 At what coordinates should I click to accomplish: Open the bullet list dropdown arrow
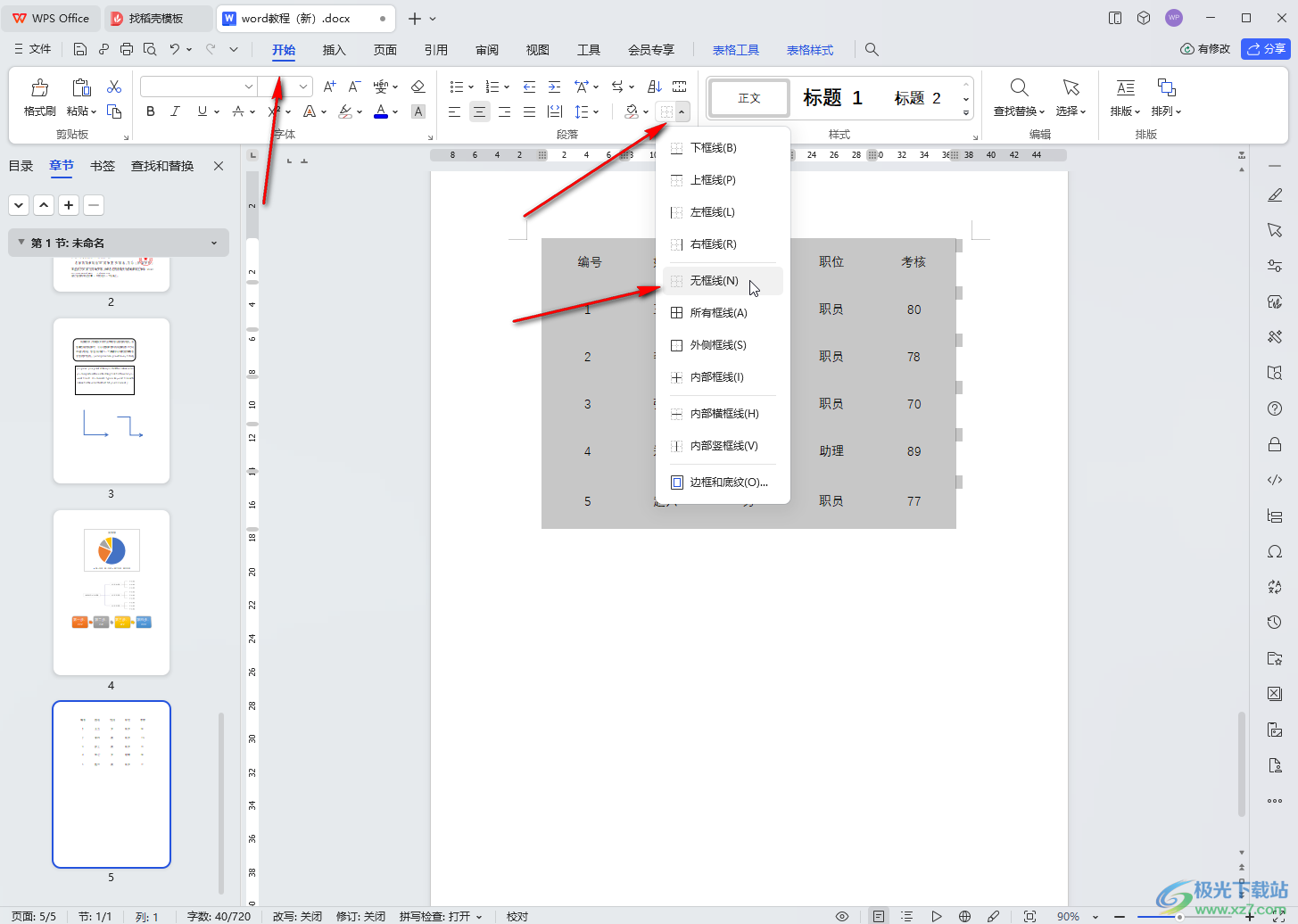tap(470, 87)
